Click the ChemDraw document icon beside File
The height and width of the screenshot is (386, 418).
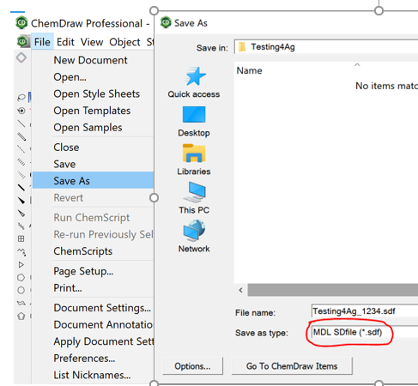coord(23,42)
